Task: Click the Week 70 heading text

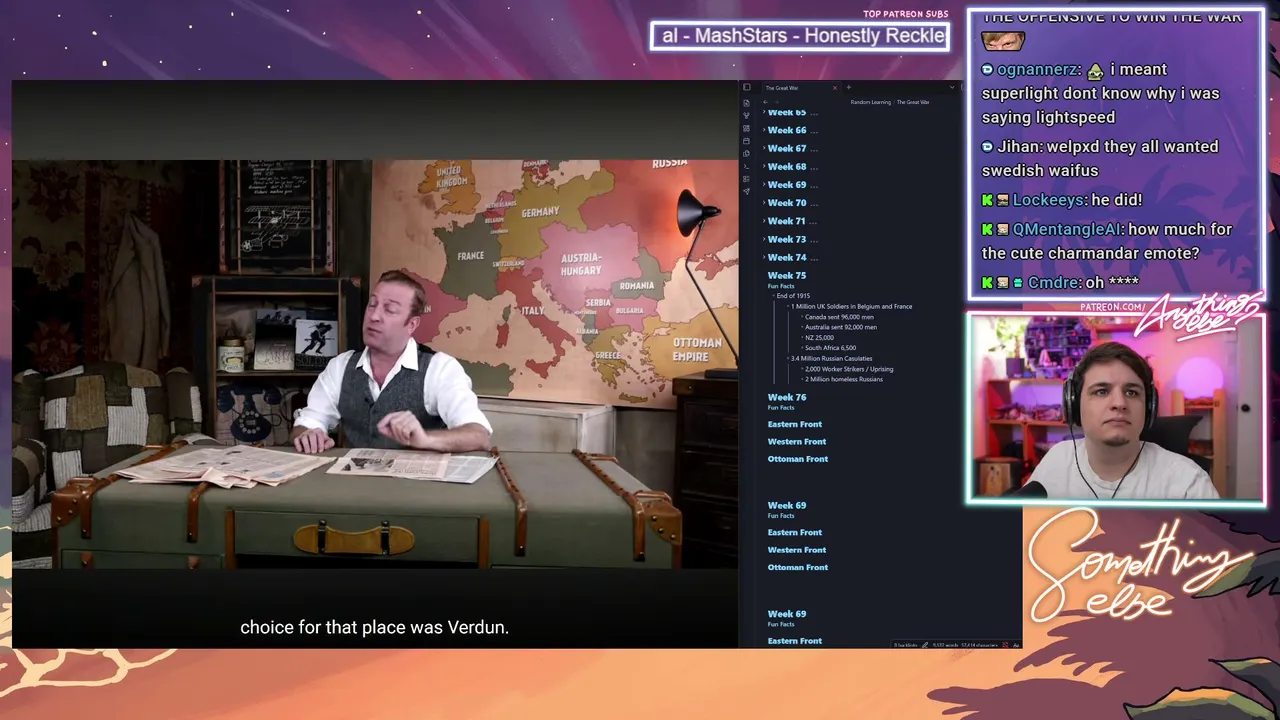Action: pyautogui.click(x=787, y=203)
